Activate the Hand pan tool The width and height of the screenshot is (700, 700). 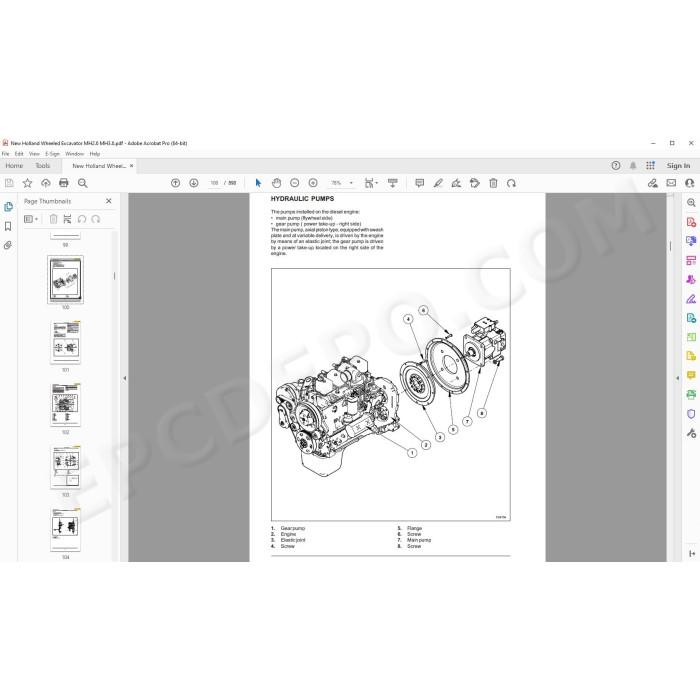(276, 183)
